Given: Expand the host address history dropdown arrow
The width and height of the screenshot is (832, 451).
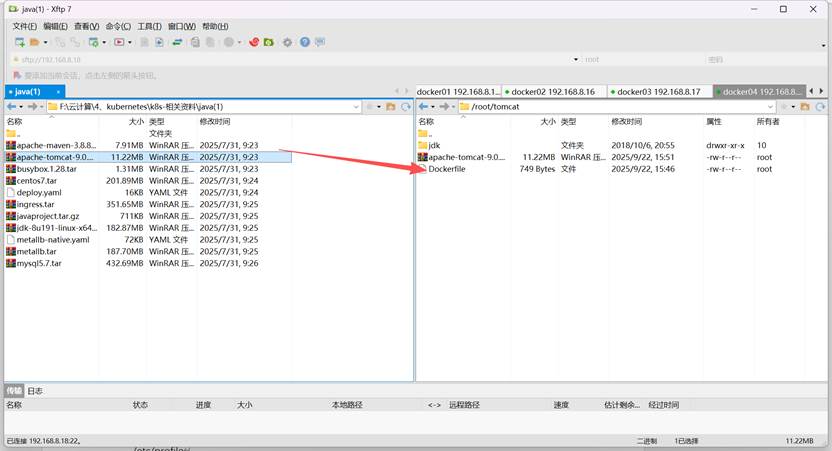Looking at the screenshot, I should point(576,59).
